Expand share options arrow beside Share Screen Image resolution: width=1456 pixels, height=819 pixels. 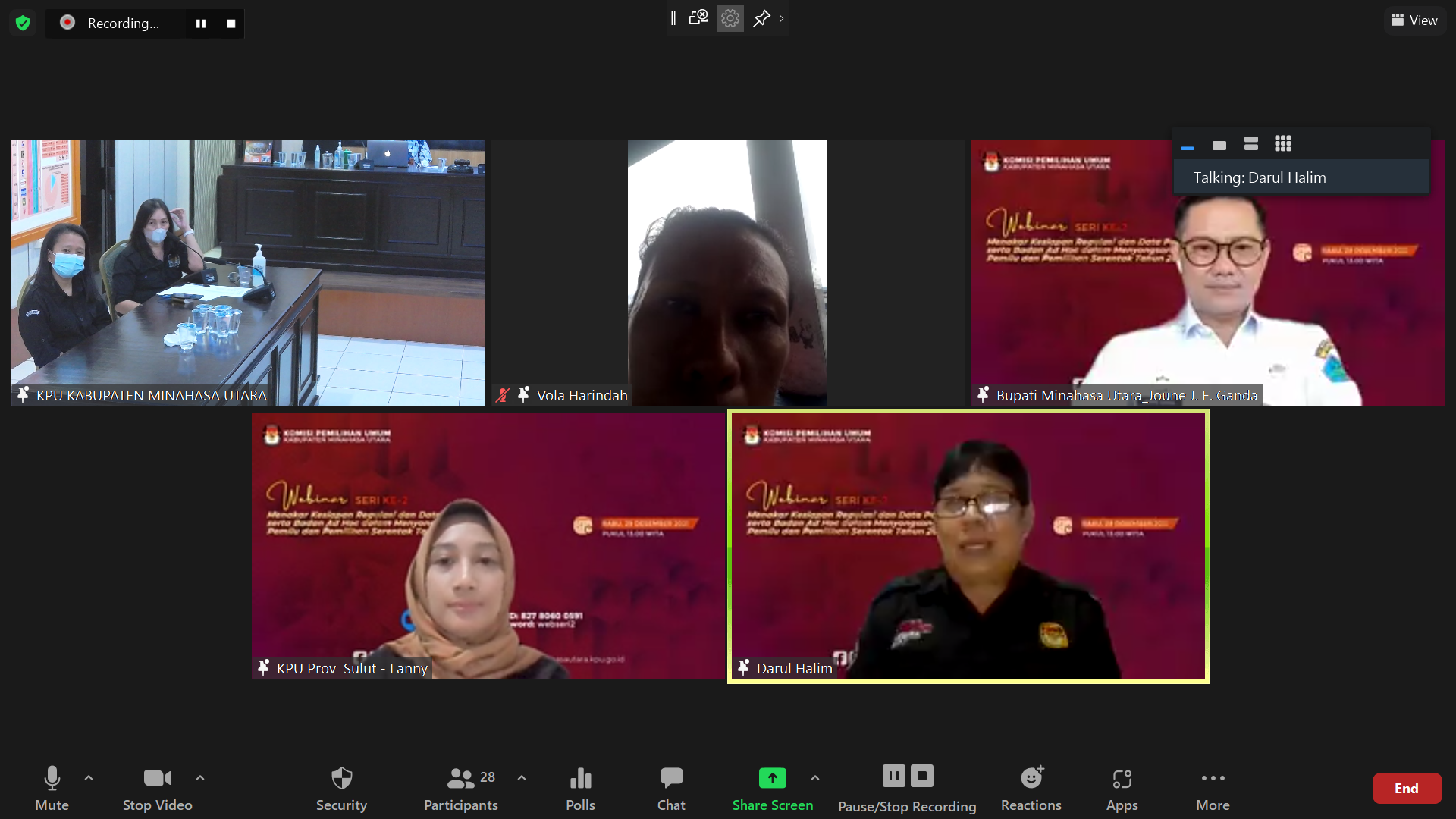814,777
